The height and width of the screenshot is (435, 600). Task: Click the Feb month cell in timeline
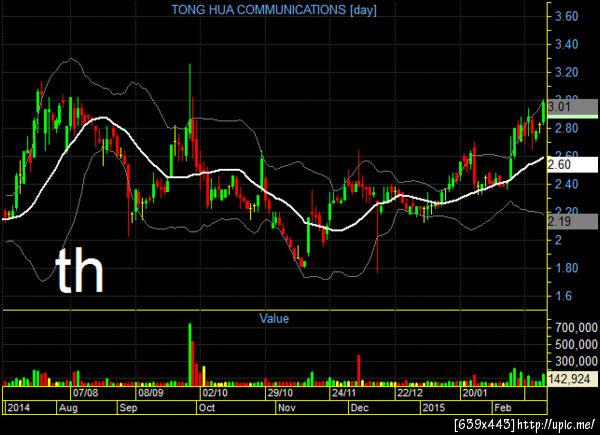coord(519,407)
